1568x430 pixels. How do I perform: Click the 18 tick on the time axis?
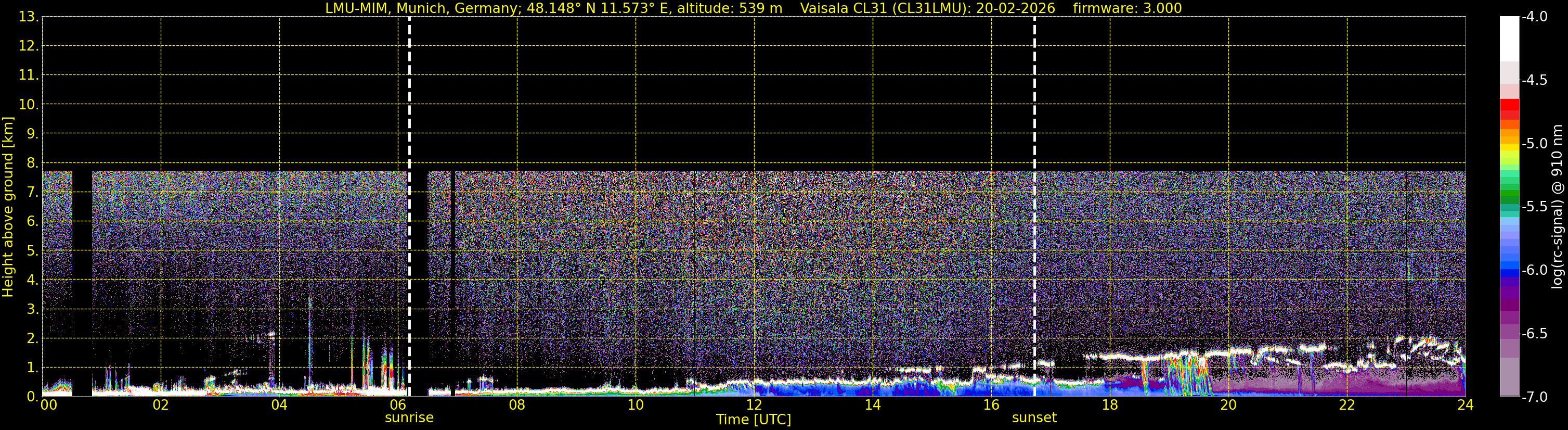click(1110, 404)
